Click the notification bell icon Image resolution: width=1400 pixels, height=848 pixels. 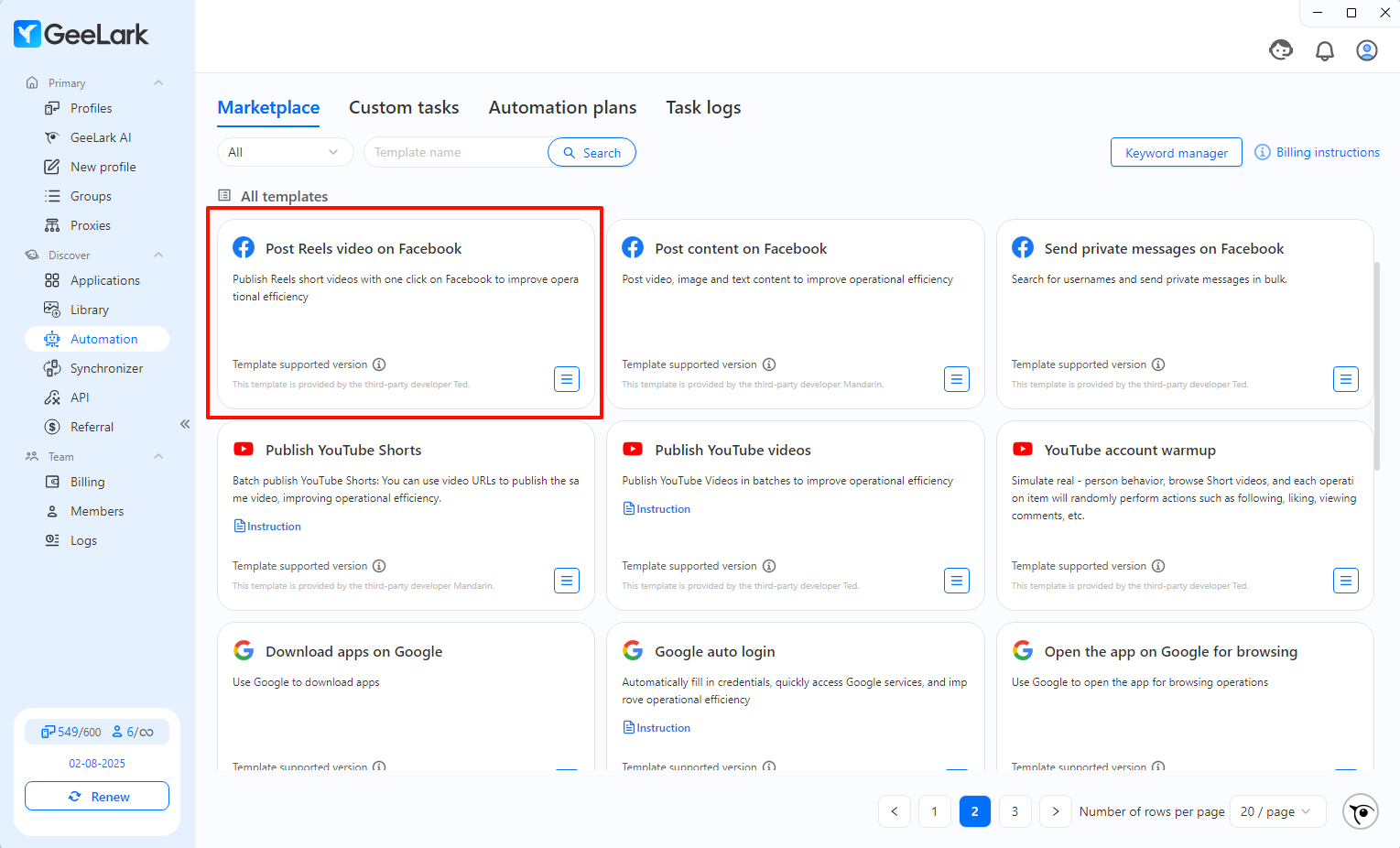pos(1324,50)
